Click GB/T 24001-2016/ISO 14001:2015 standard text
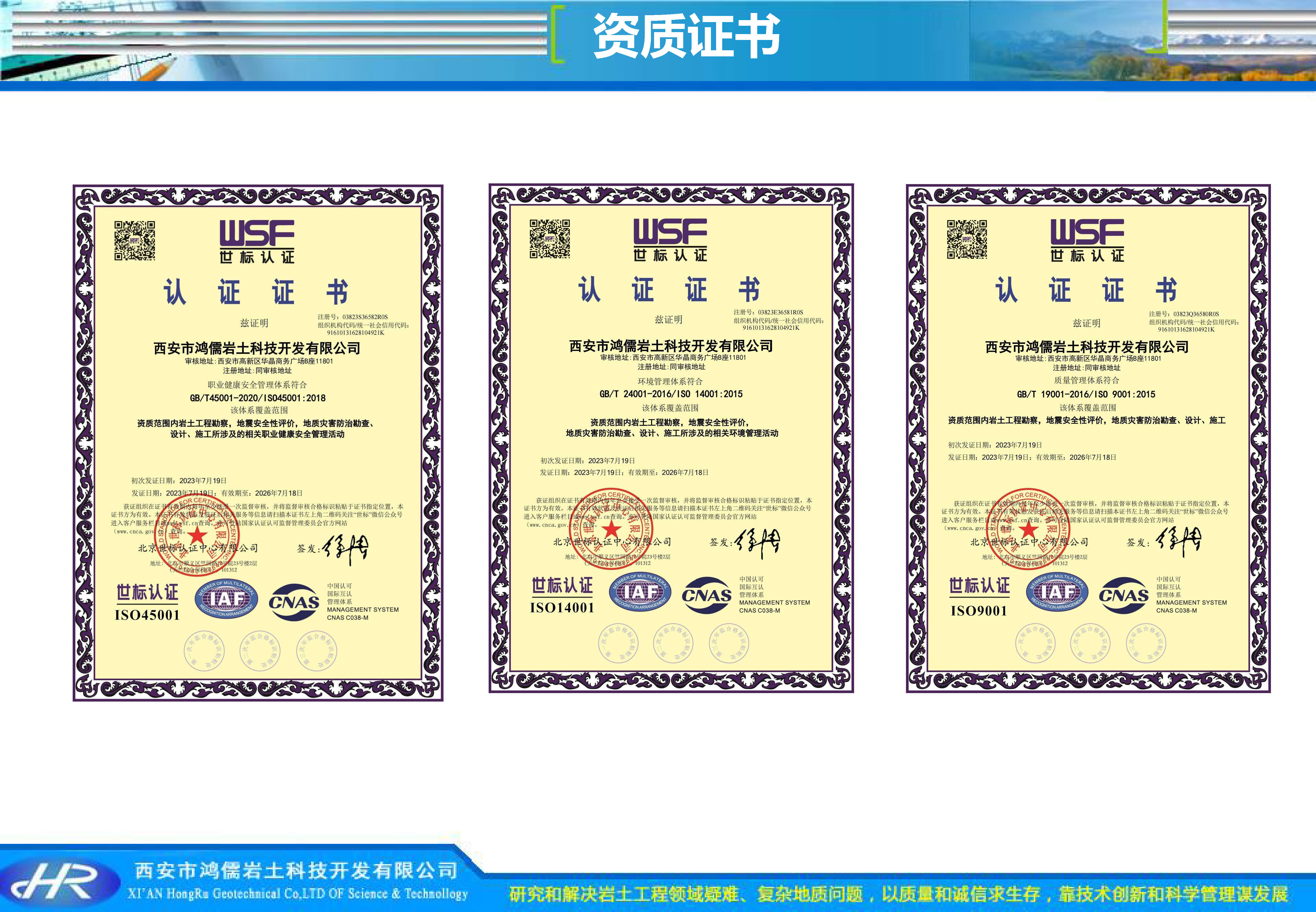The image size is (1316, 912). pyautogui.click(x=671, y=394)
